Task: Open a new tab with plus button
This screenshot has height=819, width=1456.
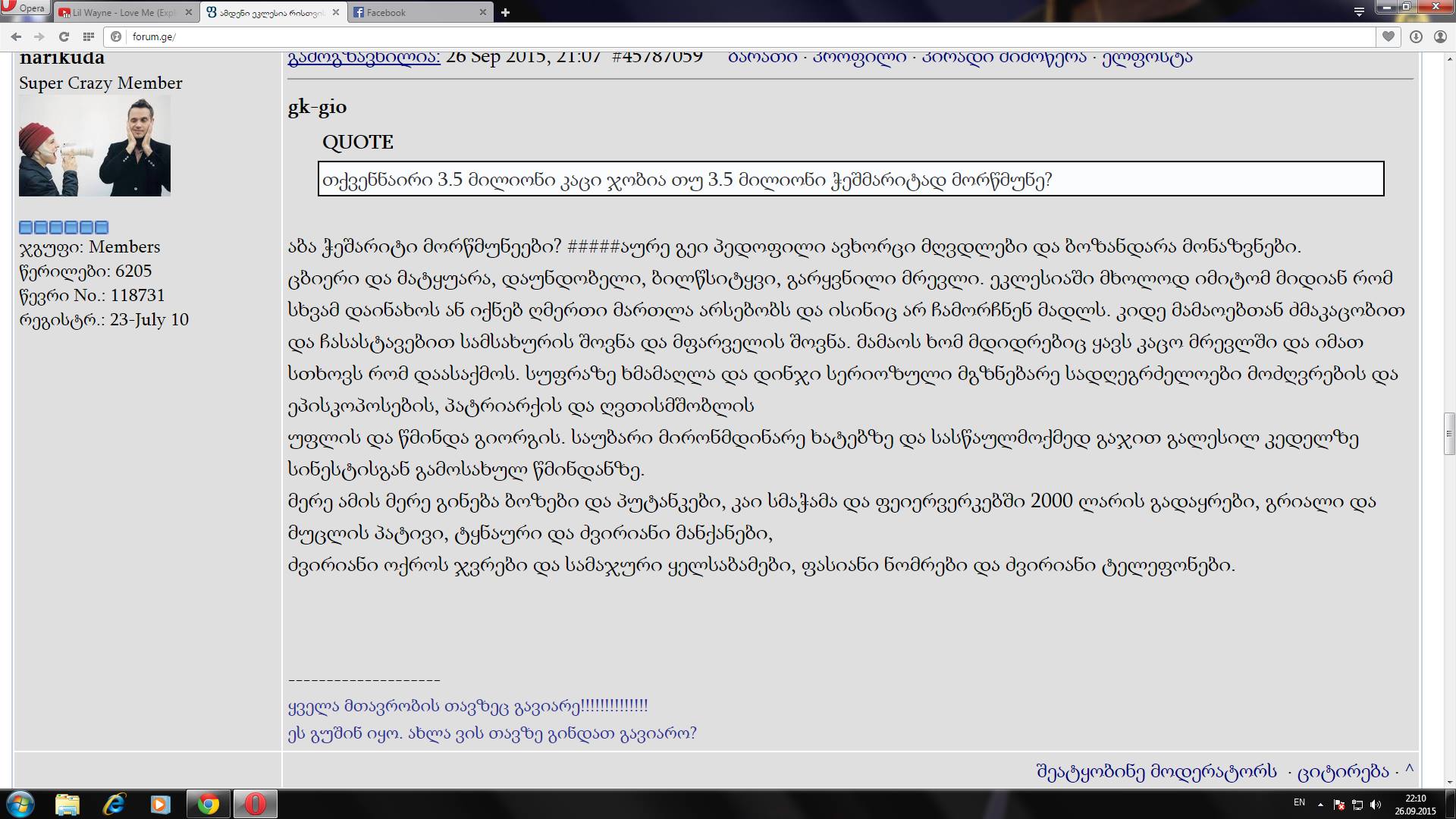Action: [x=505, y=12]
